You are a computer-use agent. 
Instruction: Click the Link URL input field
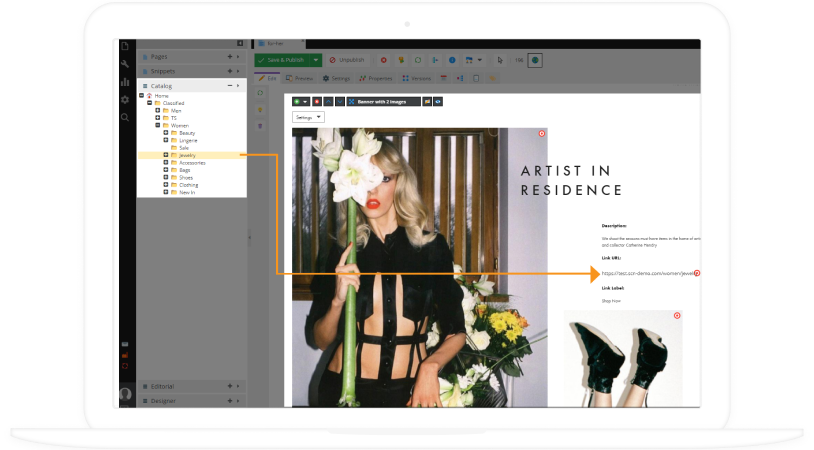(645, 273)
